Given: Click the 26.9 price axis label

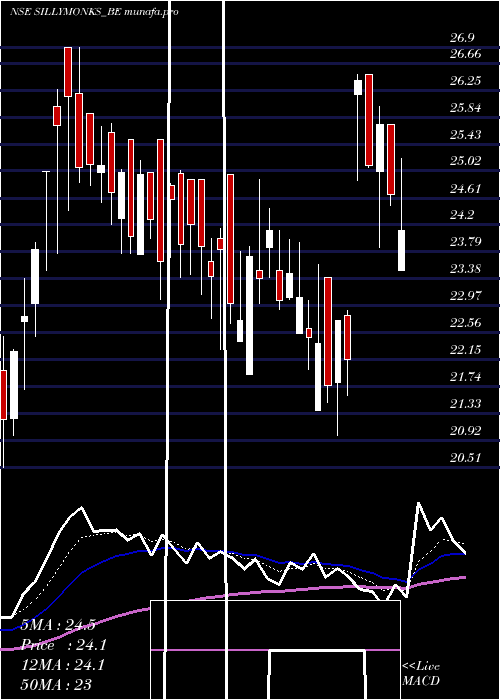Looking at the screenshot, I should tap(462, 38).
